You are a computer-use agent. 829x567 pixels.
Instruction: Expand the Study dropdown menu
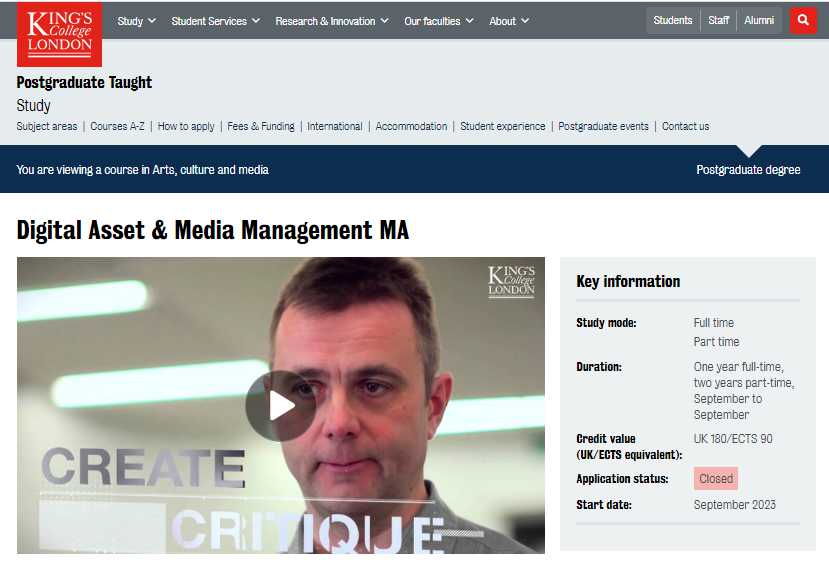coord(137,21)
